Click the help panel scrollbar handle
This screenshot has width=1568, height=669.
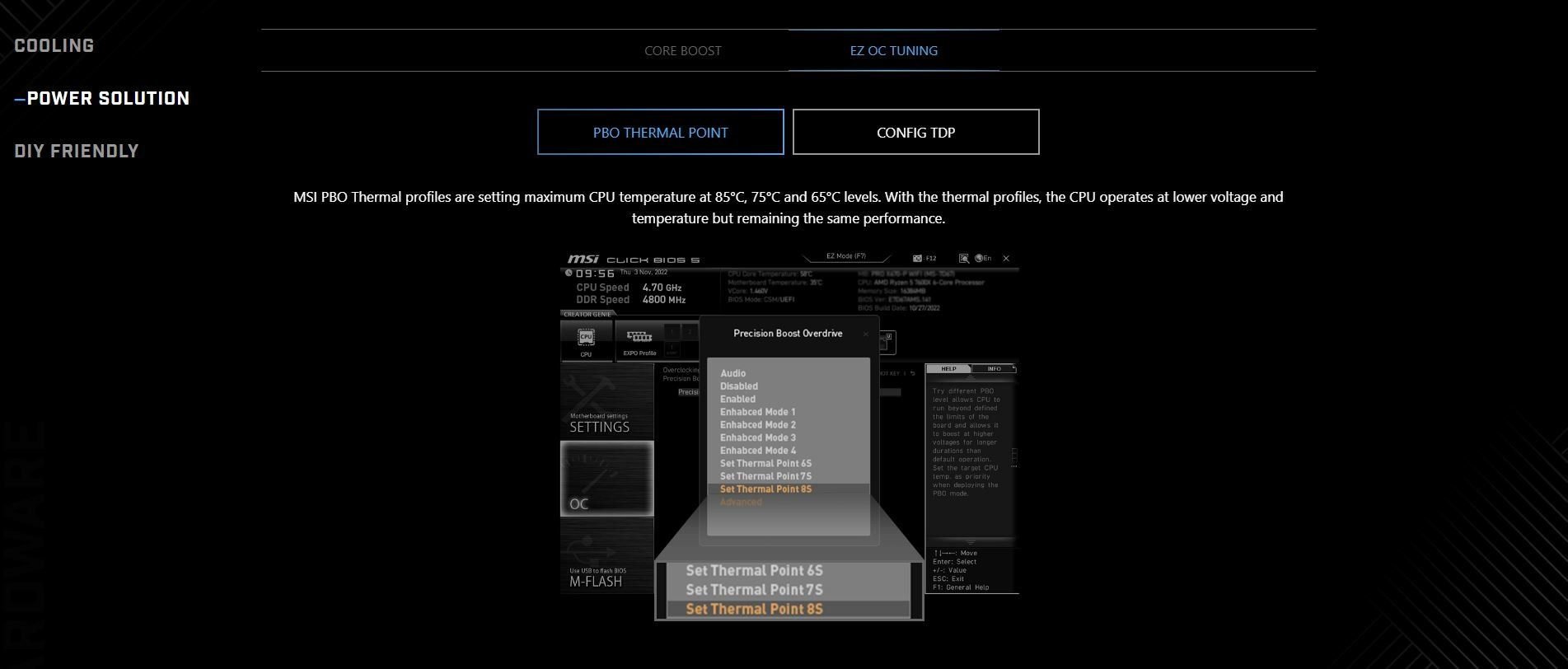point(1014,457)
